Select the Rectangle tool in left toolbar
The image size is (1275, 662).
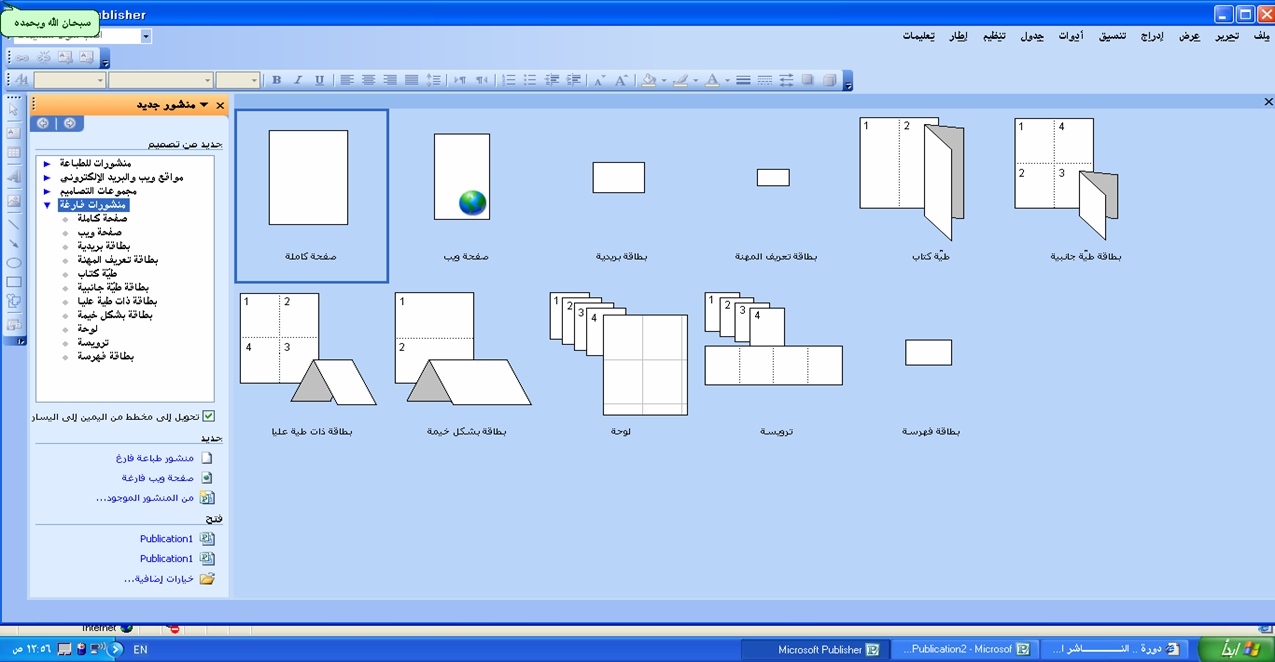[x=14, y=283]
